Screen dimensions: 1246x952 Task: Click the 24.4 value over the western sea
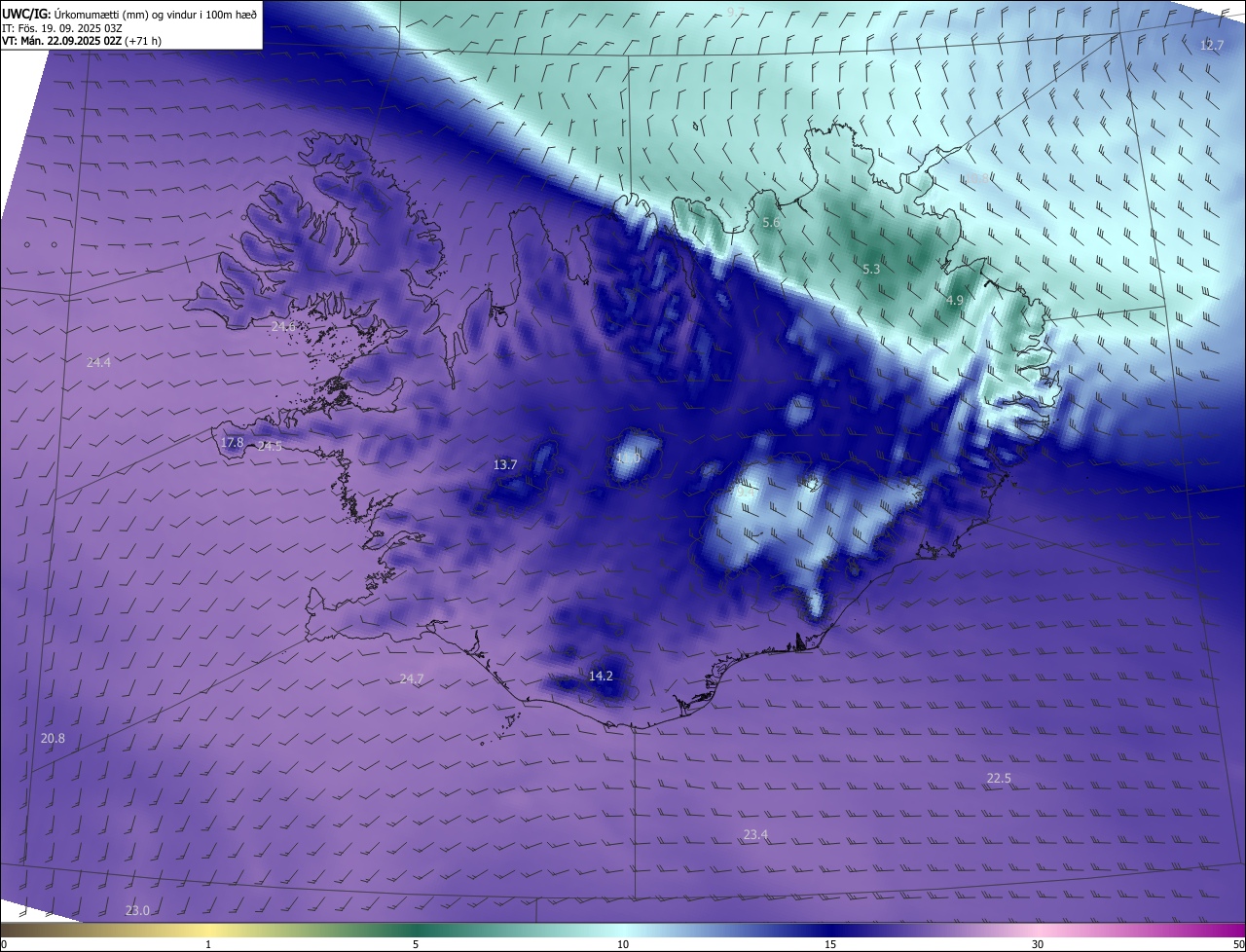[98, 362]
